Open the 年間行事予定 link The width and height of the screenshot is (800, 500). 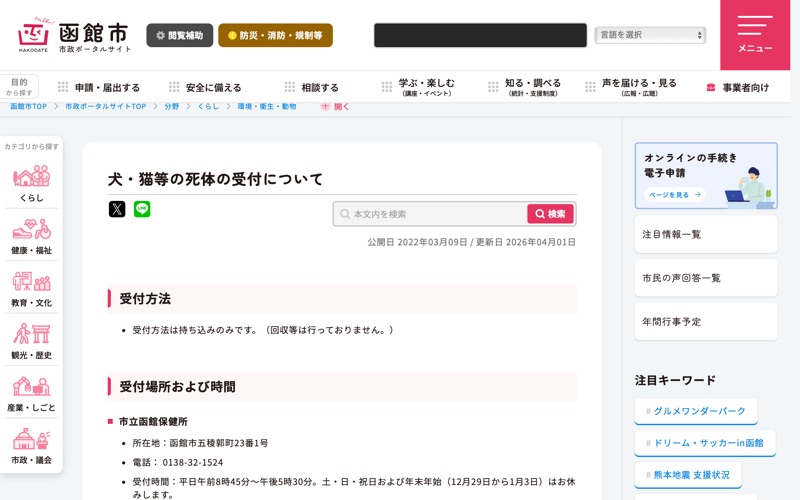(x=706, y=322)
